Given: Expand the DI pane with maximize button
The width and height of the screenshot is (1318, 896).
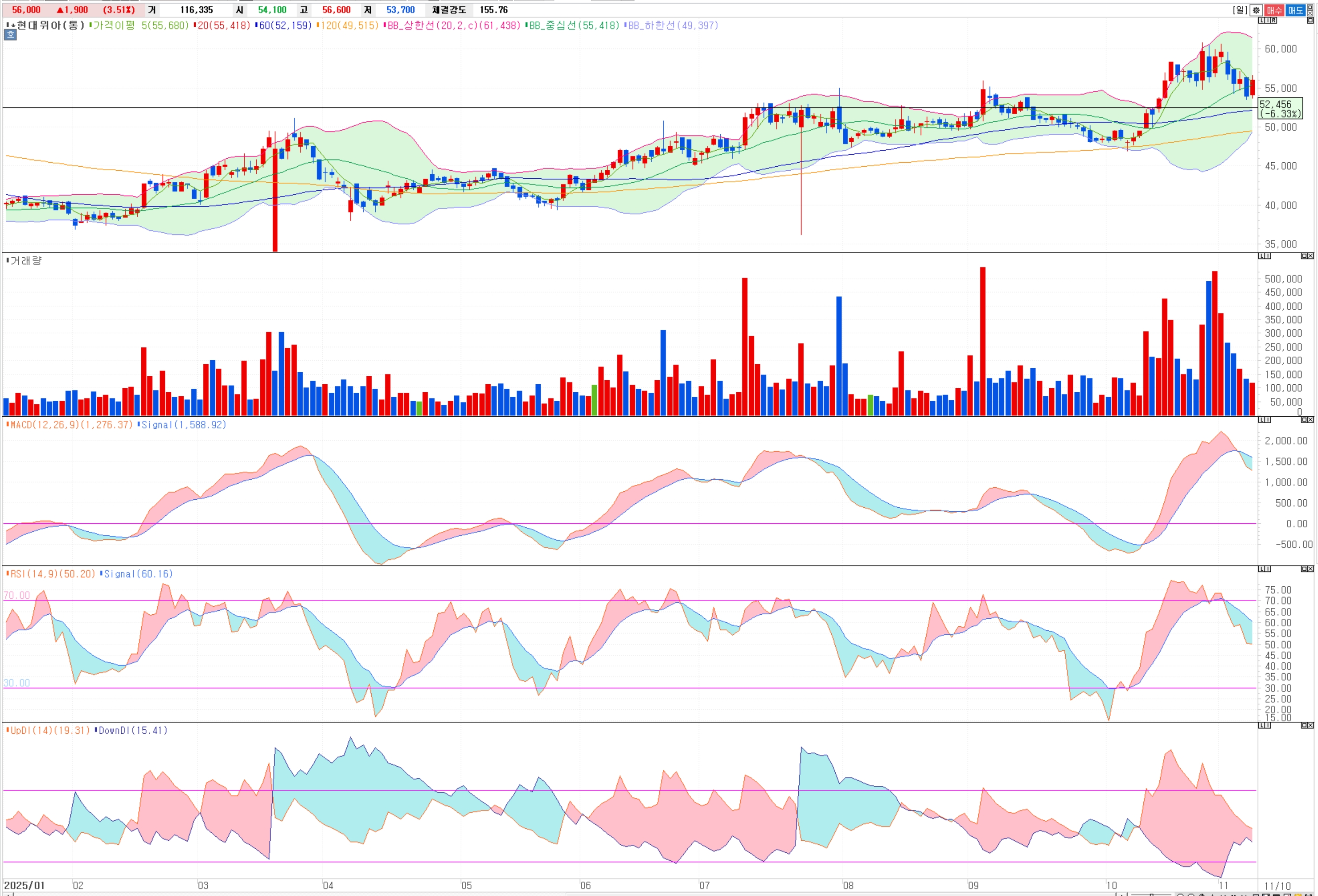Looking at the screenshot, I should click(x=1304, y=725).
